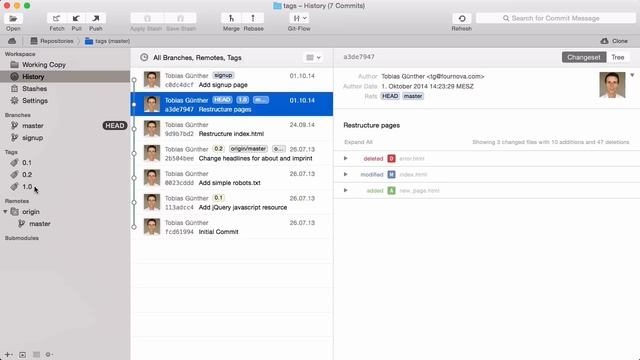This screenshot has width=640, height=360.
Task: Switch to the Changeset view
Action: tap(584, 57)
